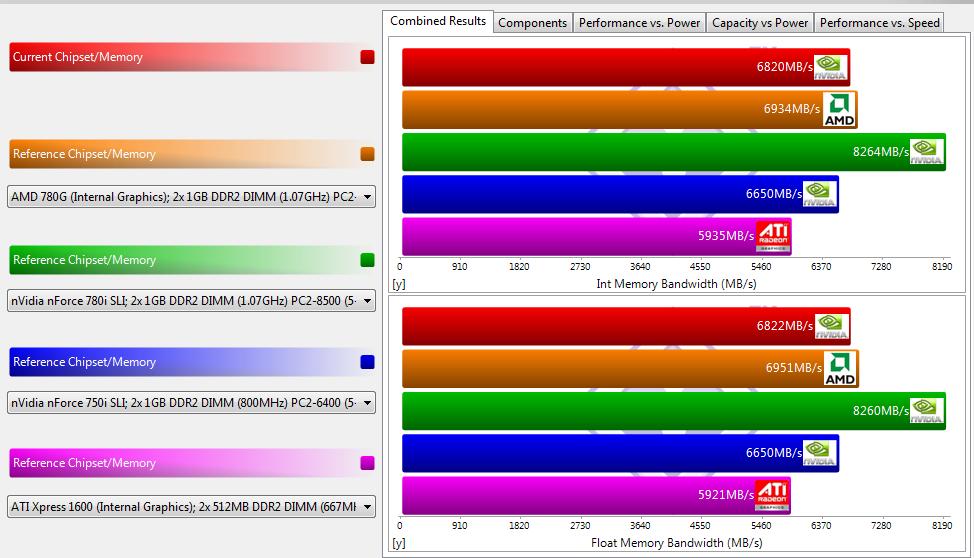Click the Int Memory Bandwidth (MB/s) axis title
974x558 pixels.
[676, 284]
